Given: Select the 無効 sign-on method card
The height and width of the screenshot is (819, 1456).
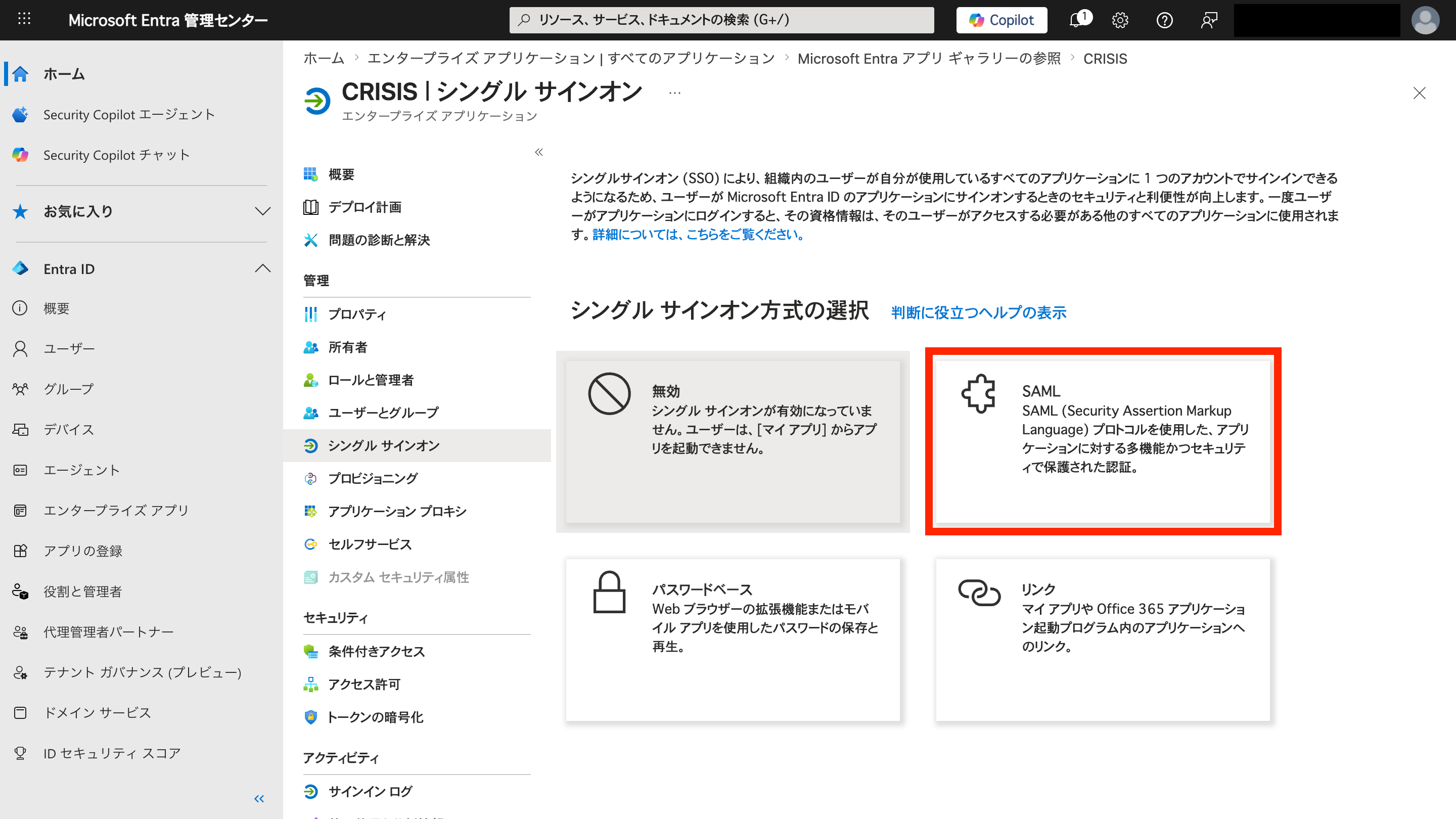Looking at the screenshot, I should 733,442.
